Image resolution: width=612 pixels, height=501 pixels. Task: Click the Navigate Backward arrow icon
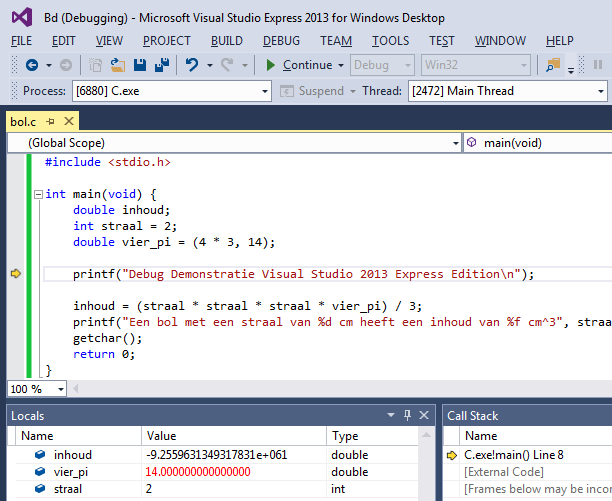click(31, 65)
